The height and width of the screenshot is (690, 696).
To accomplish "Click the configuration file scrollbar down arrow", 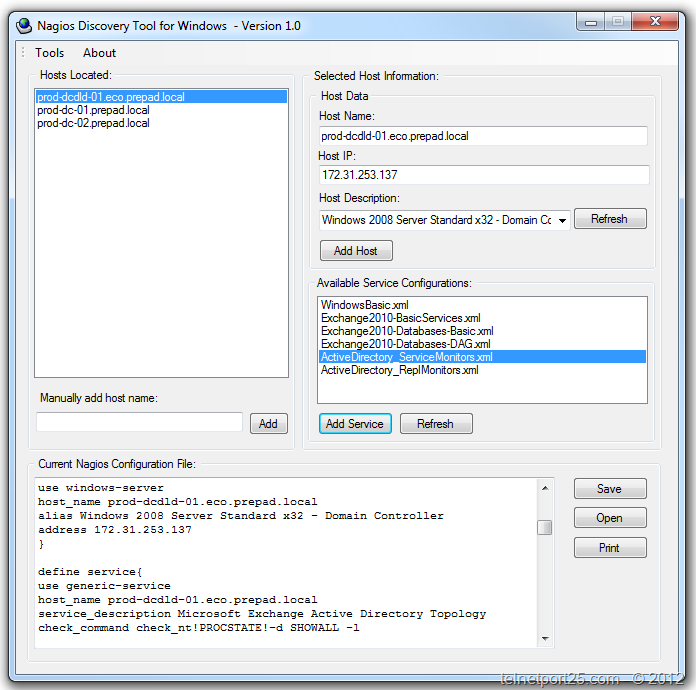I will 545,638.
